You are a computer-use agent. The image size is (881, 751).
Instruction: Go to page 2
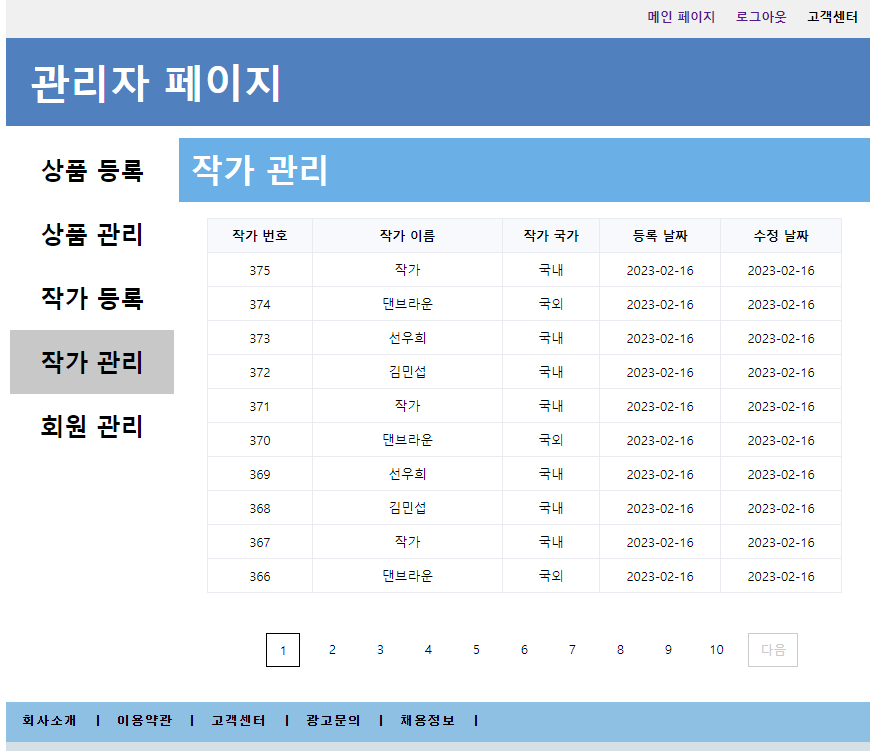tap(332, 650)
